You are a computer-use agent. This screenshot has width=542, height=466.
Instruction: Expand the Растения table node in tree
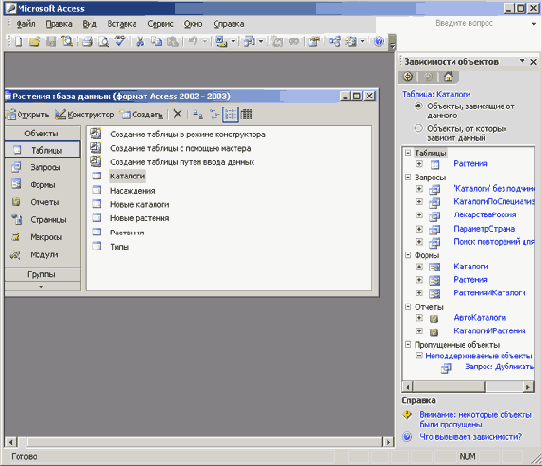coord(419,164)
